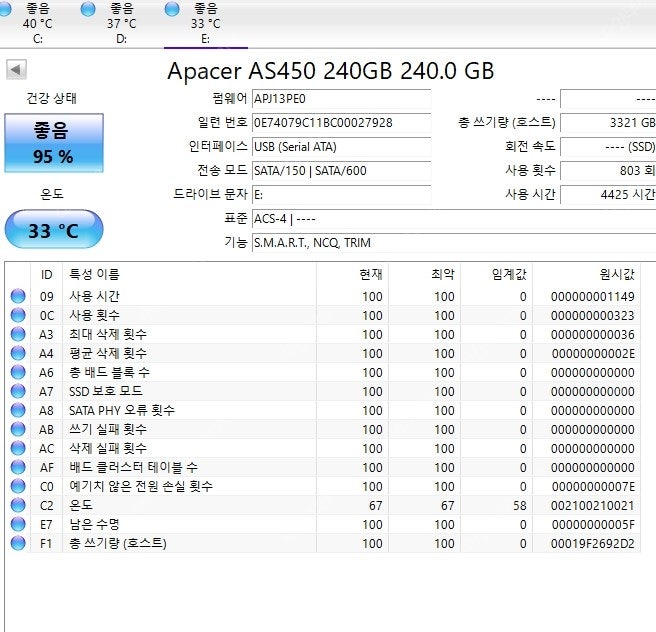This screenshot has width=656, height=632.
Task: Select the attribute row SATA PHY 오류 횟수
Action: 323,410
